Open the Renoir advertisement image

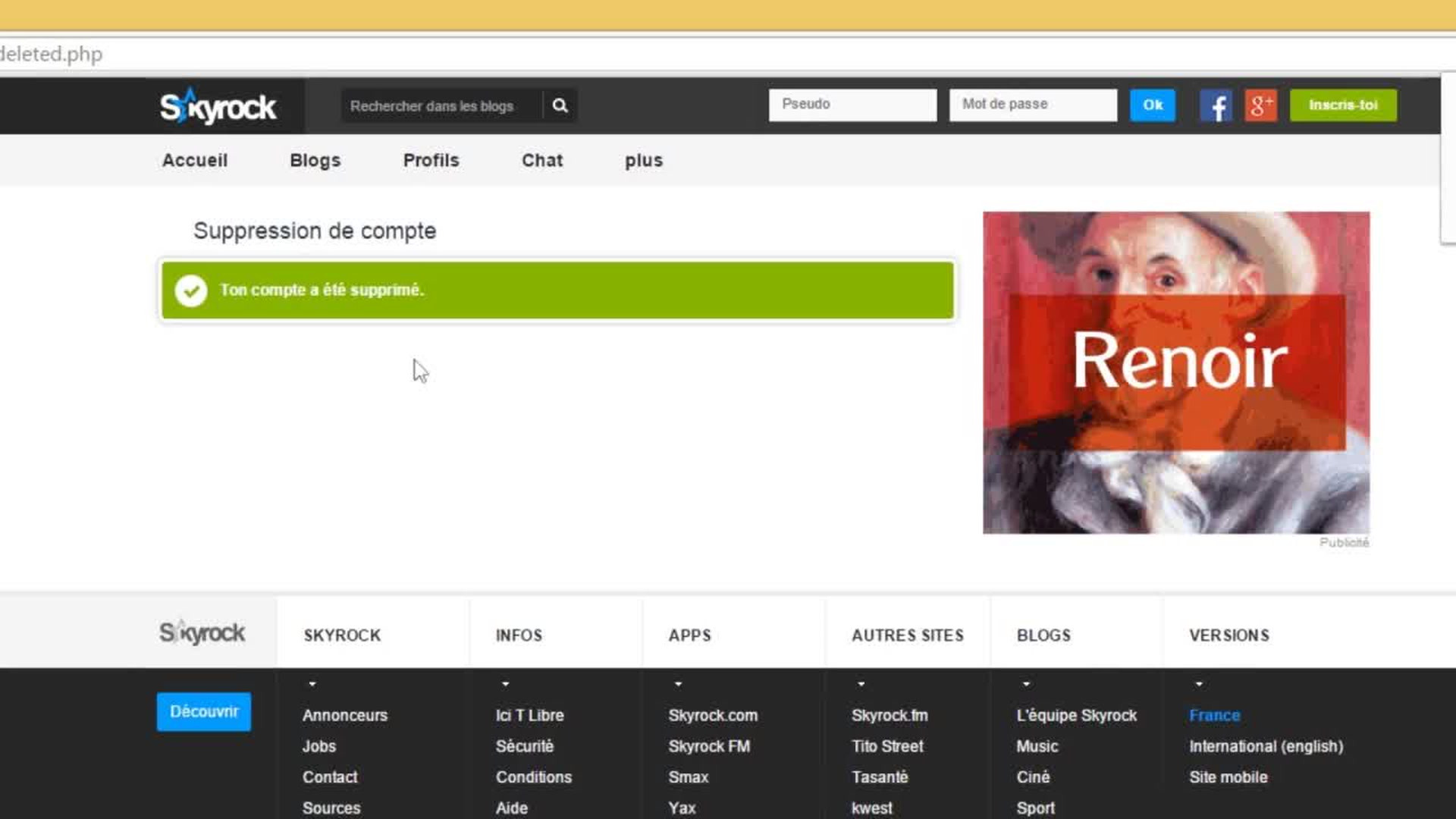1175,372
